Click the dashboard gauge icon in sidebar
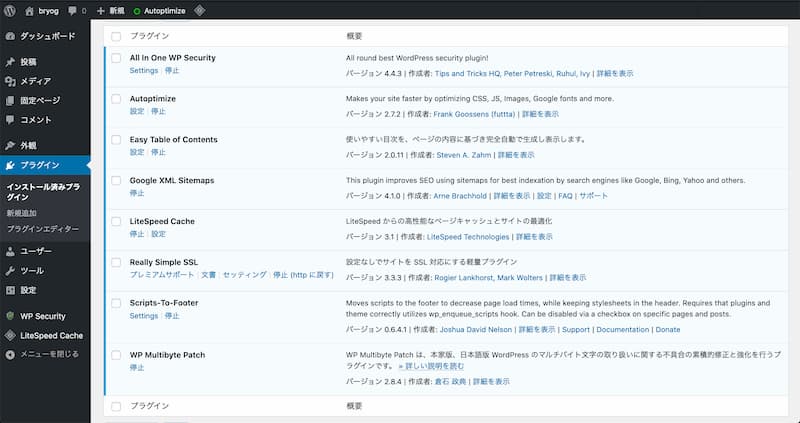The height and width of the screenshot is (423, 800). [x=10, y=36]
